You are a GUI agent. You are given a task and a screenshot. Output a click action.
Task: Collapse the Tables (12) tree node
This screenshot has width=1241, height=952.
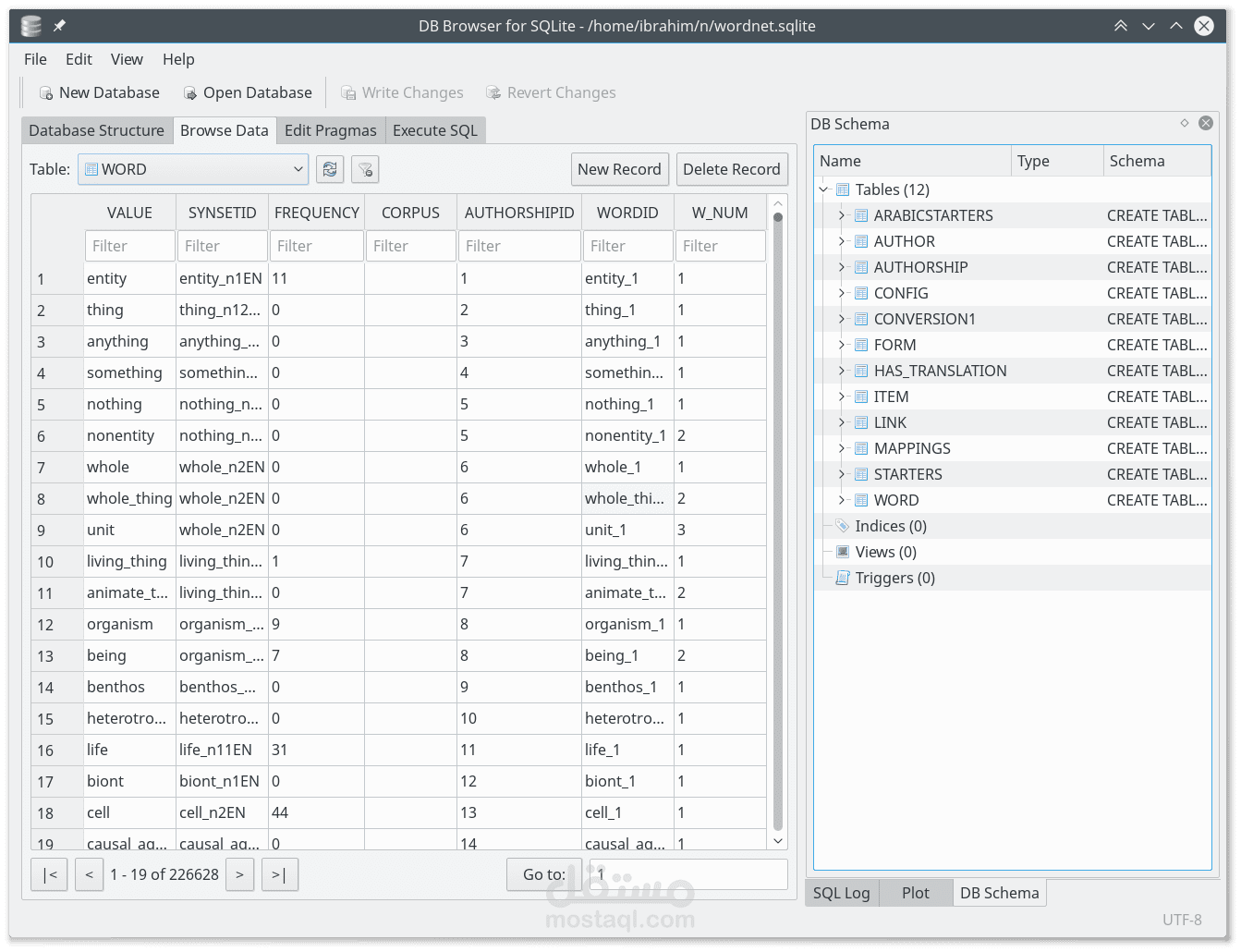click(x=823, y=189)
